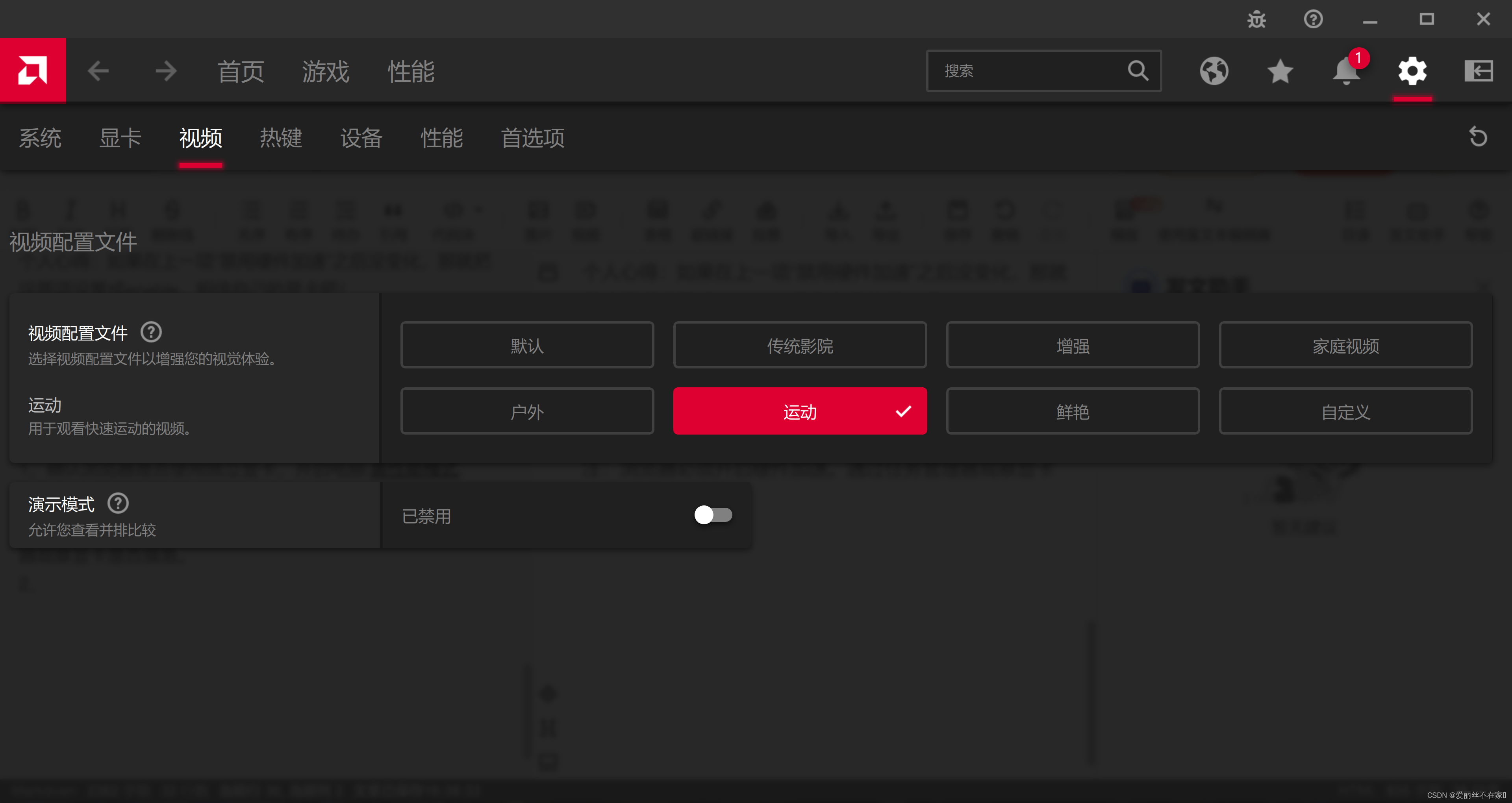
Task: Click the help icon next to 视频配置文件
Action: coord(151,332)
